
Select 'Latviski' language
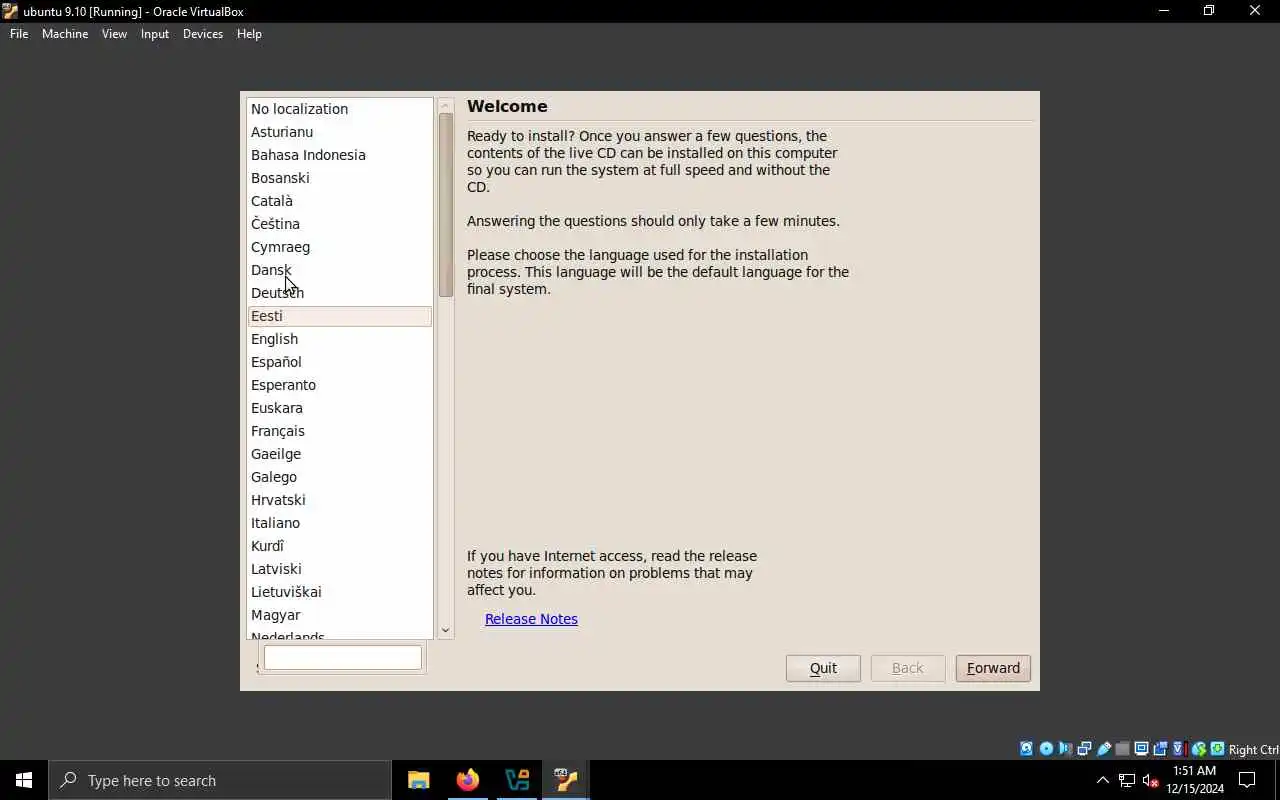tap(340, 569)
